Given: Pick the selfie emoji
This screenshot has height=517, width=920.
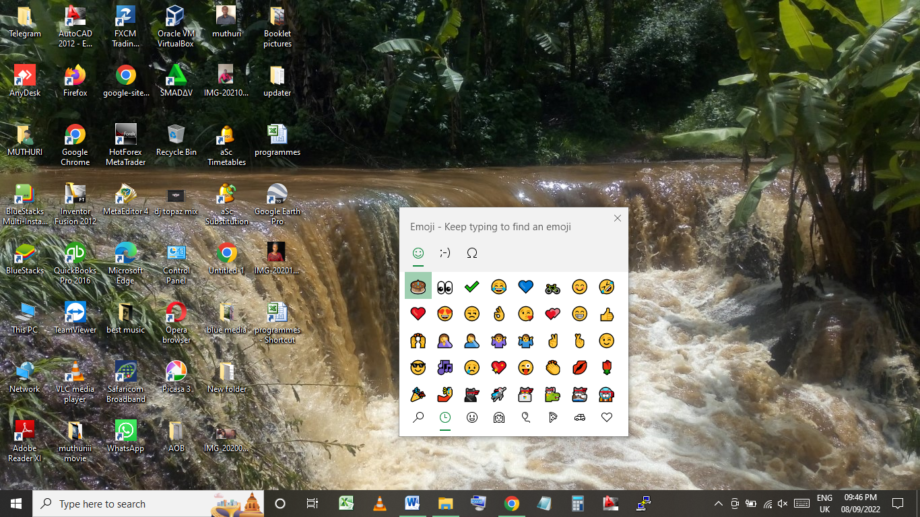Looking at the screenshot, I should [445, 395].
